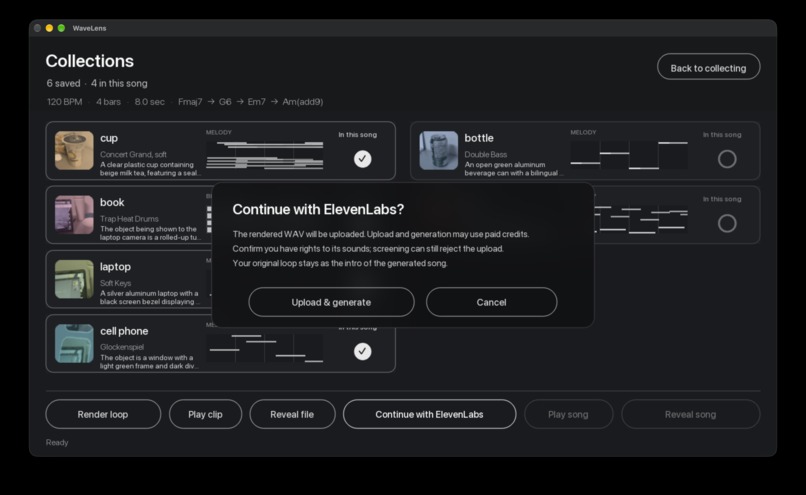Screen dimensions: 806x495
Task: Minimize window with yellow button
Action: click(x=49, y=28)
